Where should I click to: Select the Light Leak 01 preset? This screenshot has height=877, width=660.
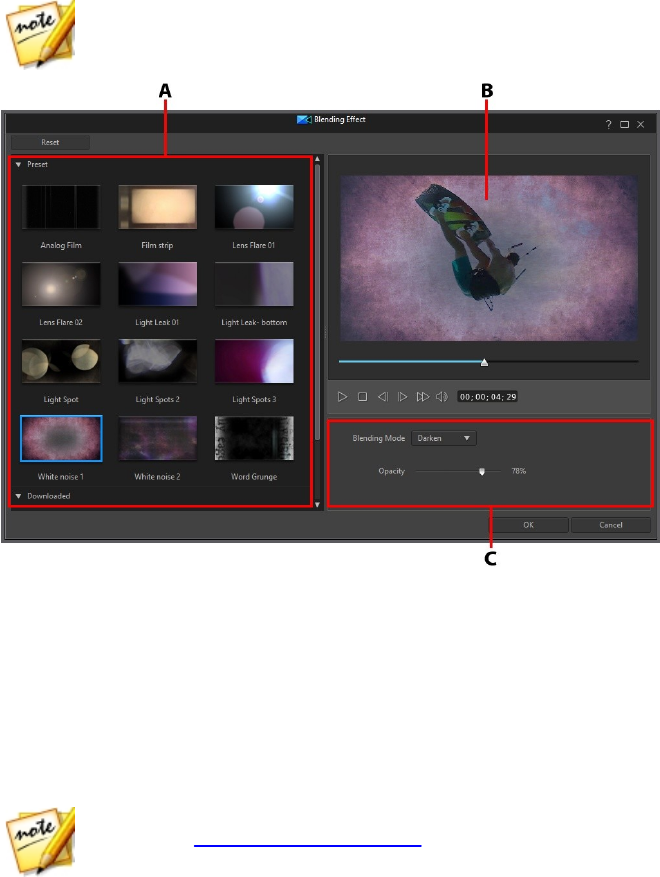point(157,284)
